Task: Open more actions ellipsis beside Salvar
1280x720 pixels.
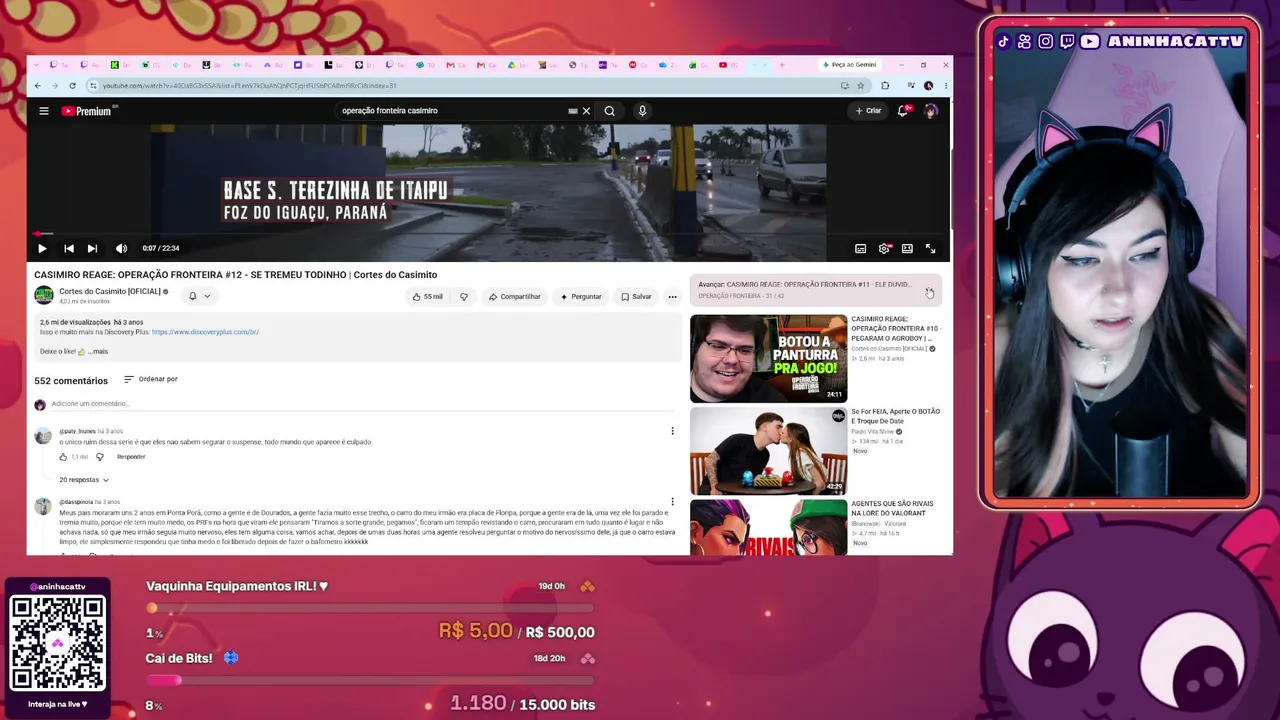Action: [672, 297]
